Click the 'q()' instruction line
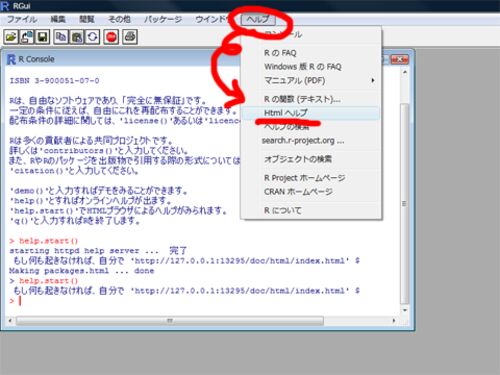Viewport: 500px width, 375px height. [x=75, y=220]
